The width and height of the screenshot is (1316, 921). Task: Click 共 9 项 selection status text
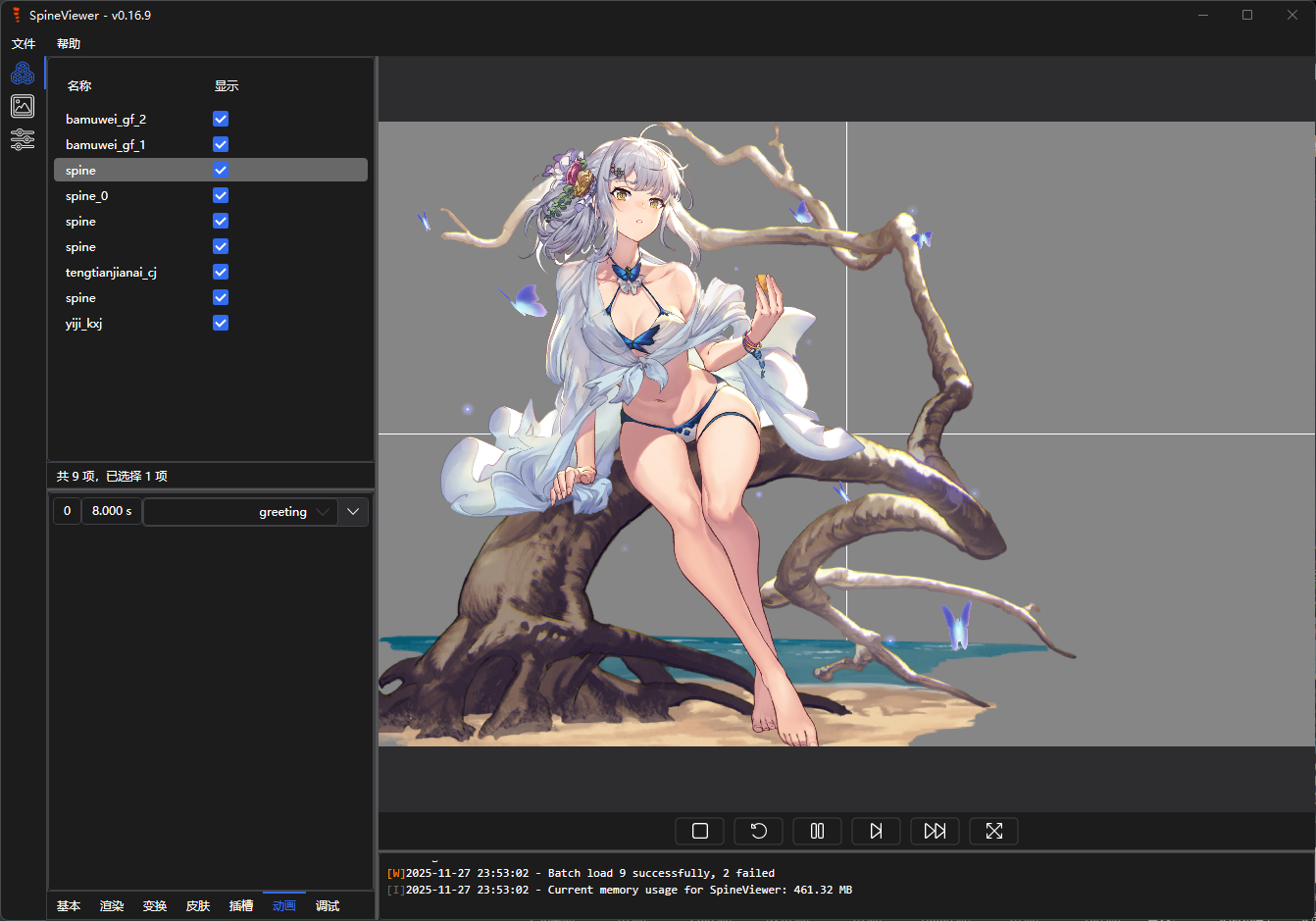112,476
